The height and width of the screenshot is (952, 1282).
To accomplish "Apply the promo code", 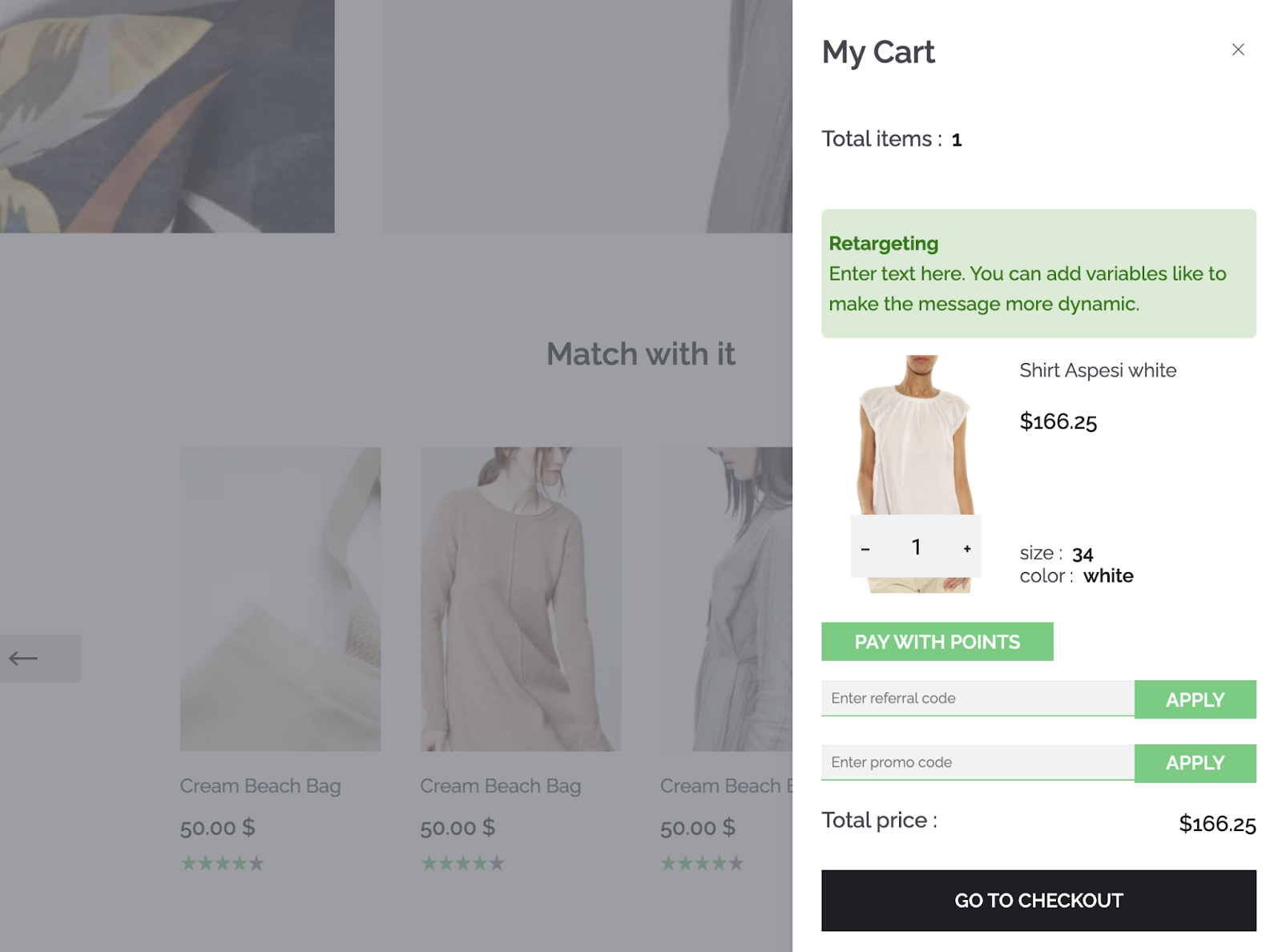I will coord(1195,763).
